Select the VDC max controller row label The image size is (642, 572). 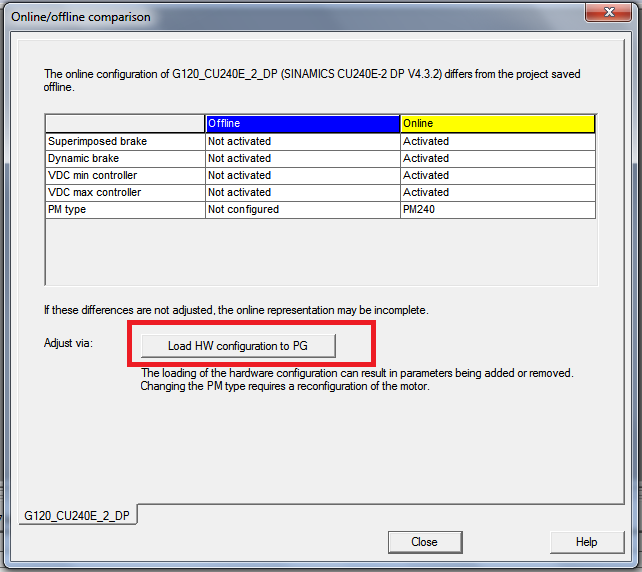[x=125, y=192]
